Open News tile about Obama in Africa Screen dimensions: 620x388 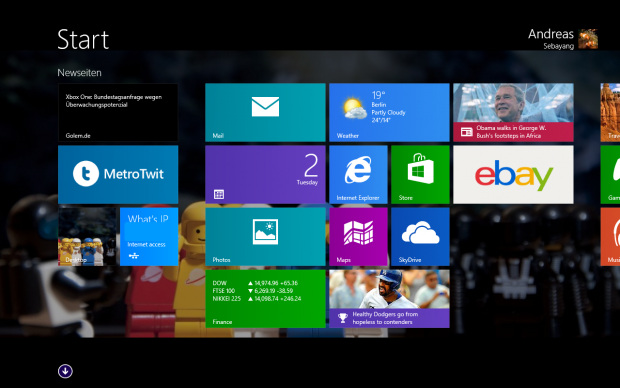click(x=513, y=112)
